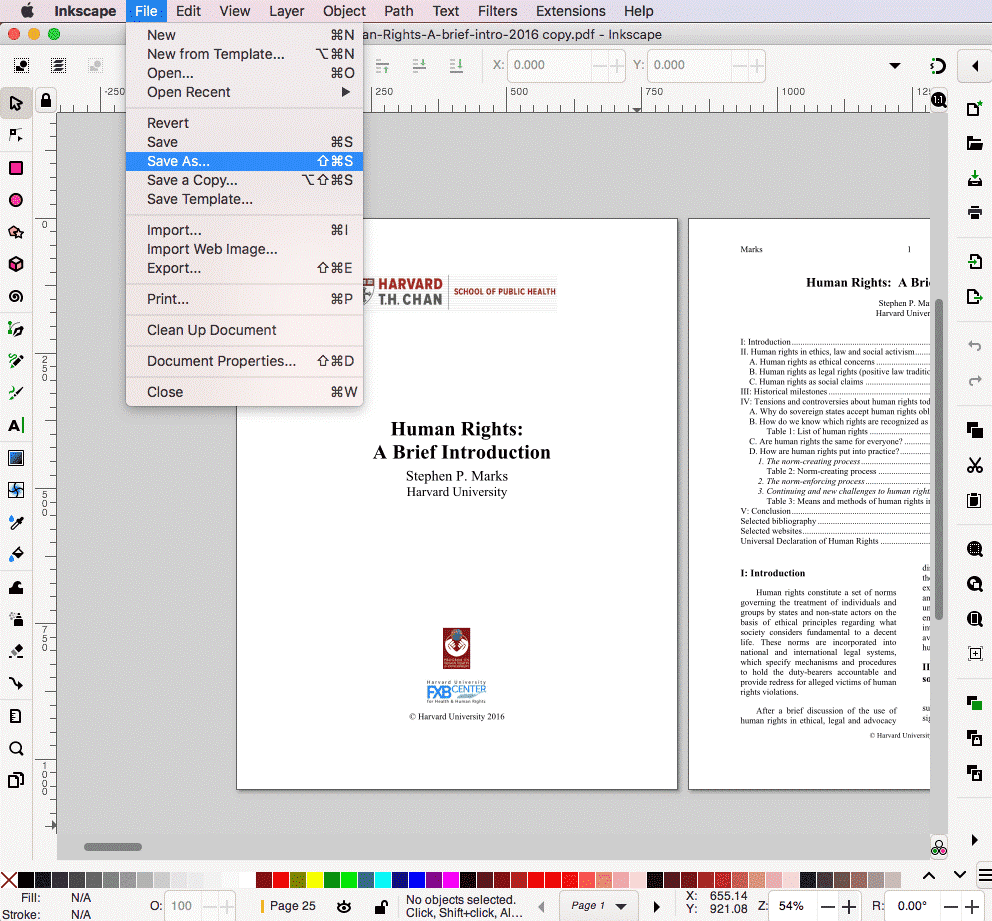This screenshot has width=992, height=921.
Task: Toggle layer visibility eye in status bar
Action: [x=344, y=907]
